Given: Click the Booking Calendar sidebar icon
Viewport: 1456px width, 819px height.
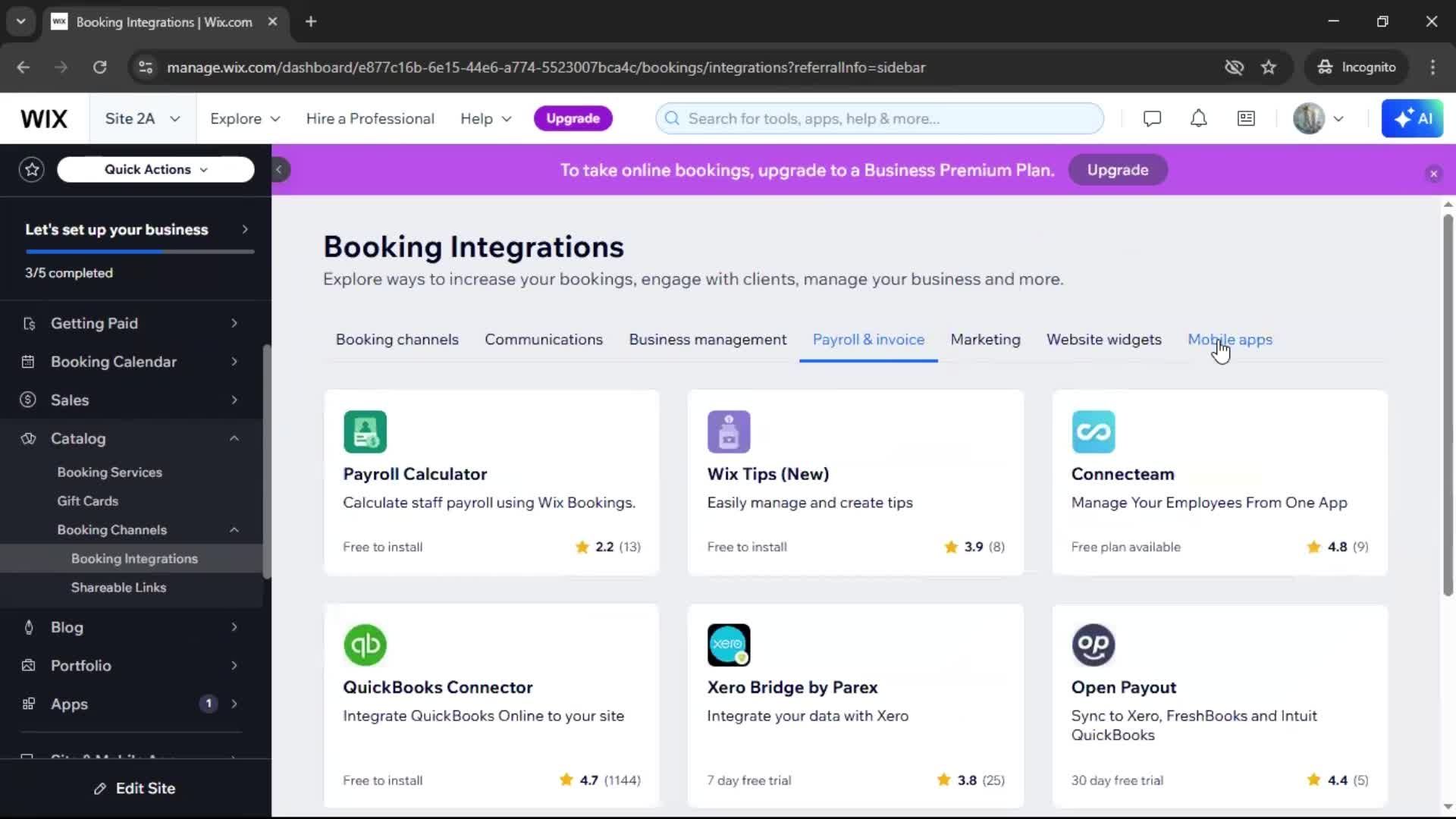Looking at the screenshot, I should point(28,362).
